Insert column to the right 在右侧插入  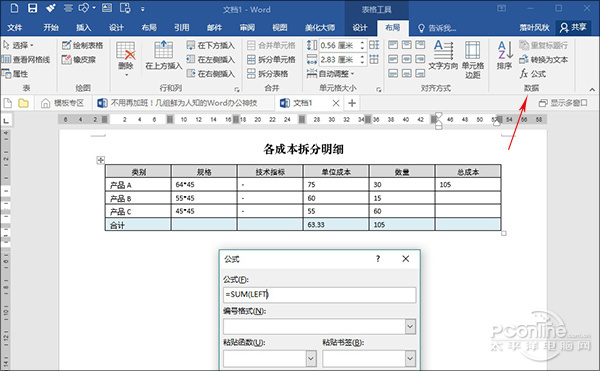[211, 73]
